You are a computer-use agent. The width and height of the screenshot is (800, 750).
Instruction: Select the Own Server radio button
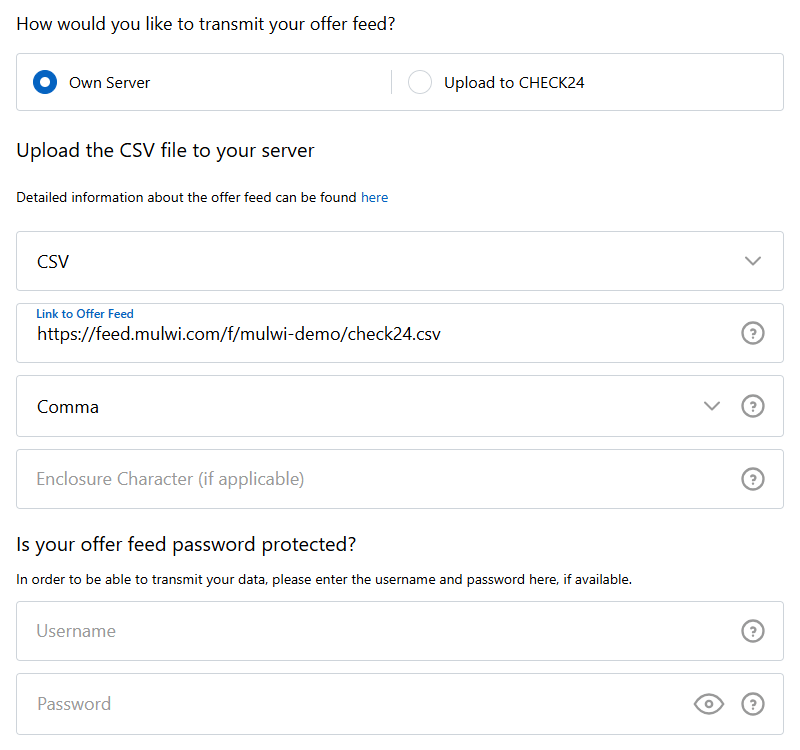tap(44, 82)
